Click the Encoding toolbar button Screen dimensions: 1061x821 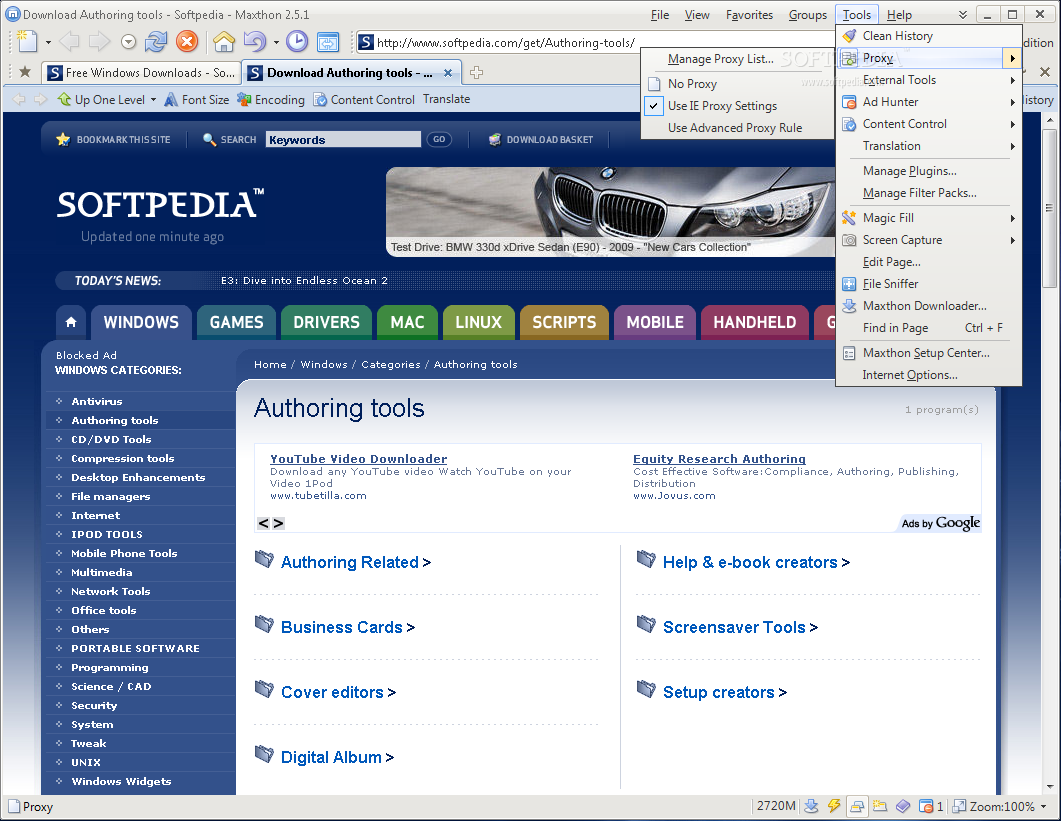tap(271, 99)
